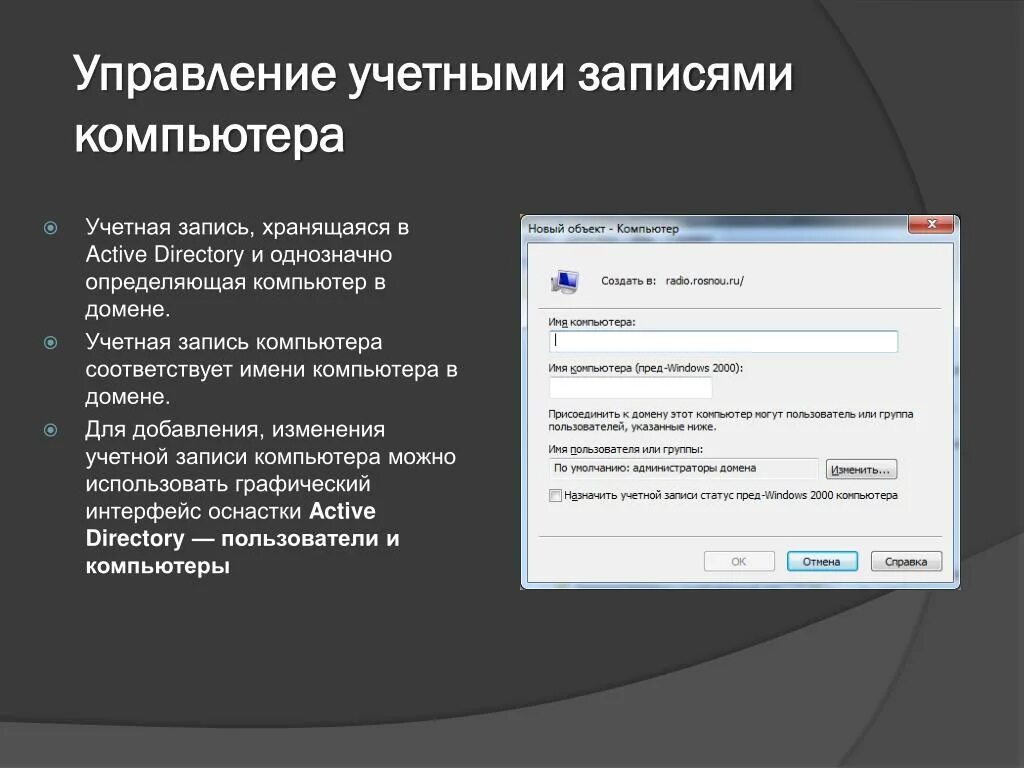Click the Изменить... button
The height and width of the screenshot is (768, 1024).
861,470
